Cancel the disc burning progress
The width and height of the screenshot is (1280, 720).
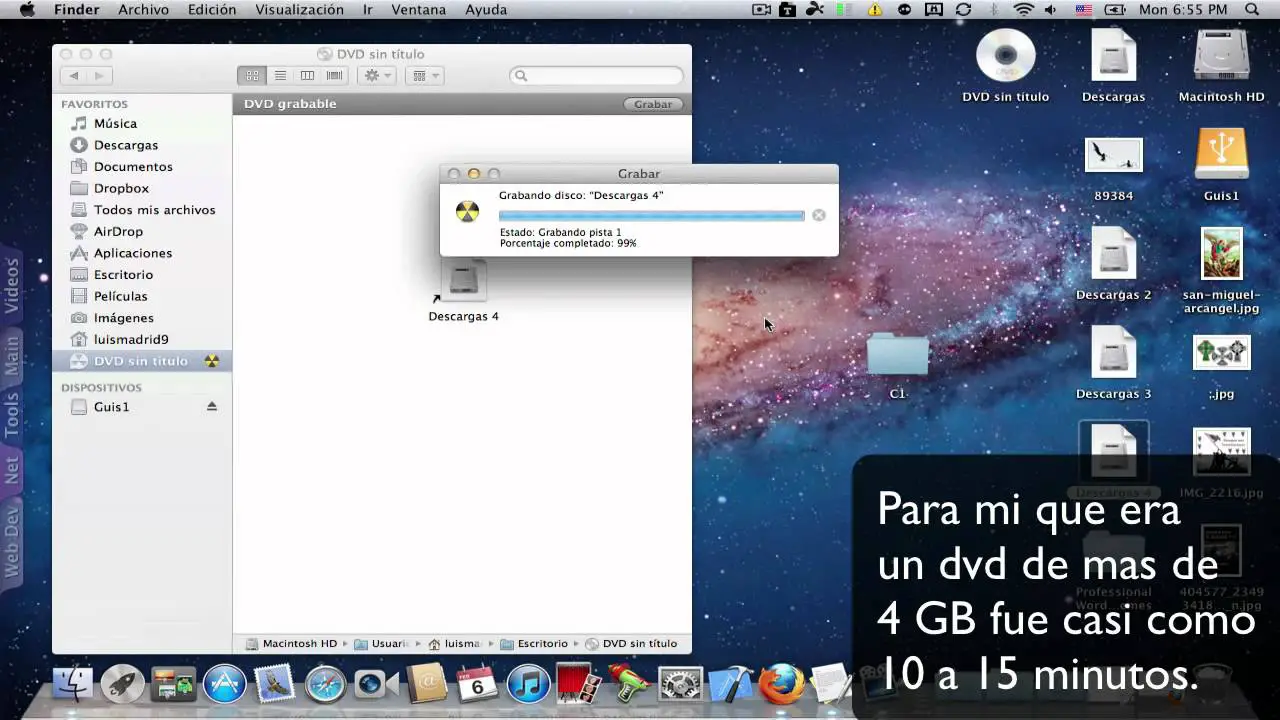(819, 215)
